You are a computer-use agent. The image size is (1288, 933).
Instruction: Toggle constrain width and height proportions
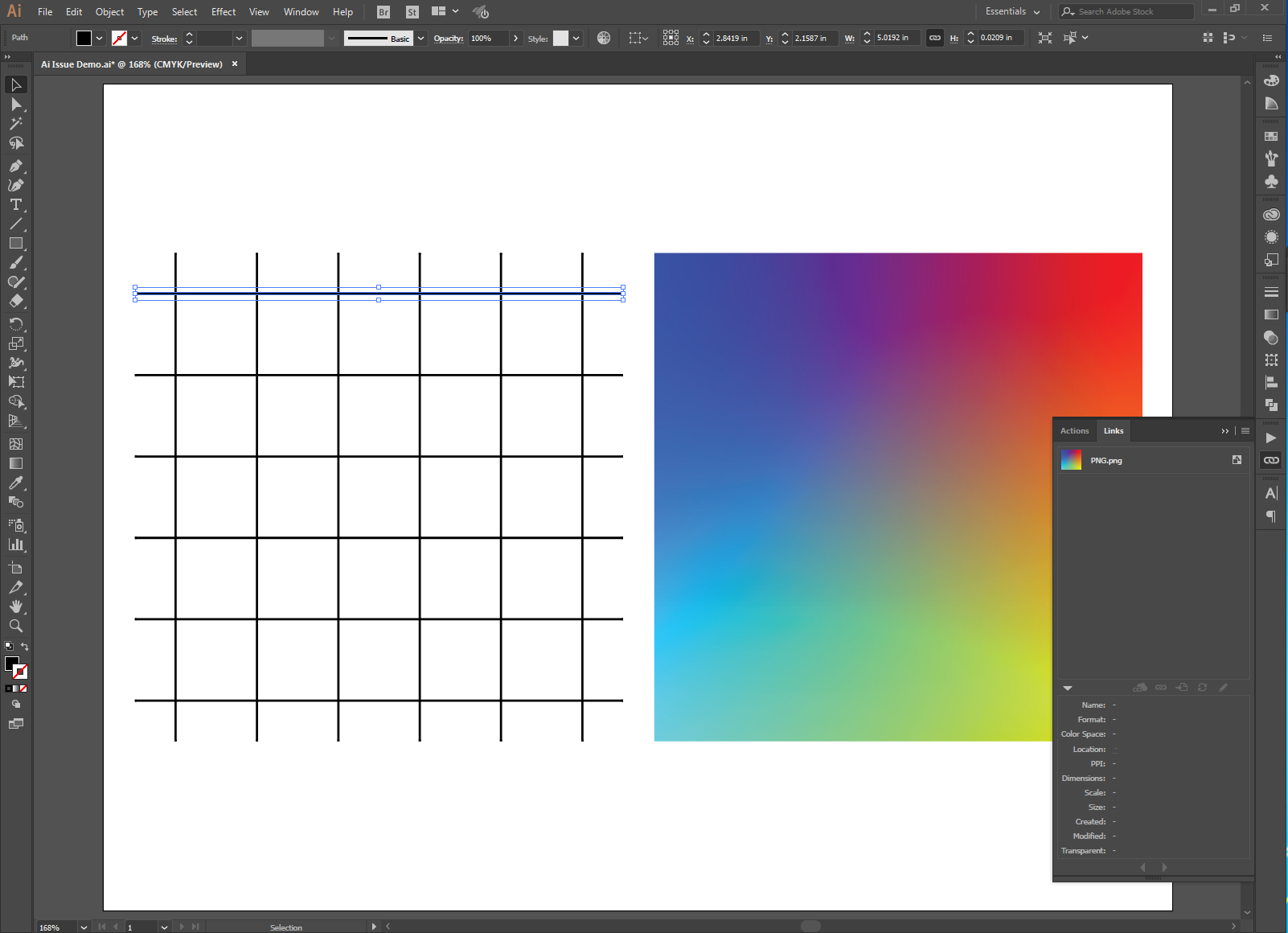(935, 38)
